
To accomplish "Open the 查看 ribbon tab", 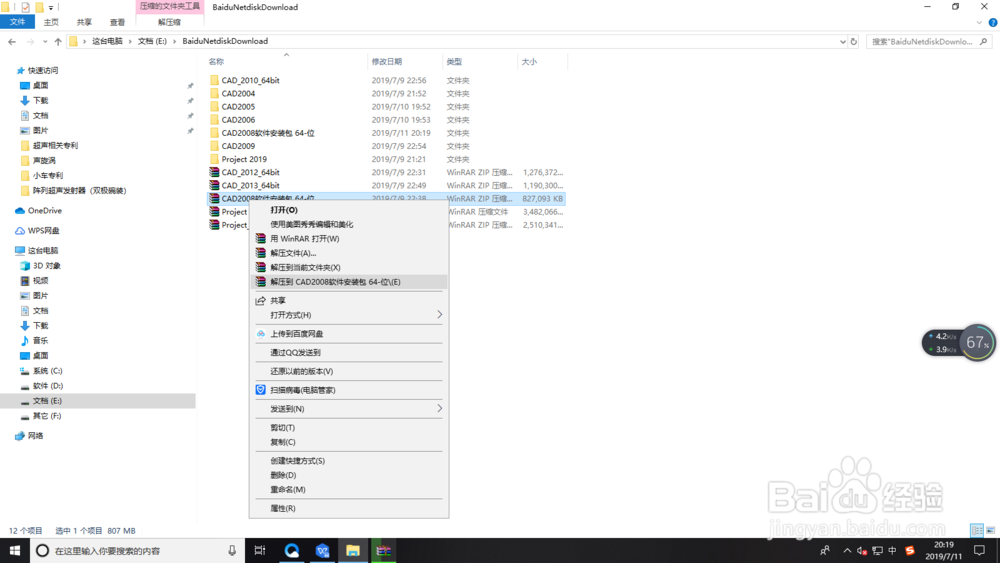I will (117, 22).
